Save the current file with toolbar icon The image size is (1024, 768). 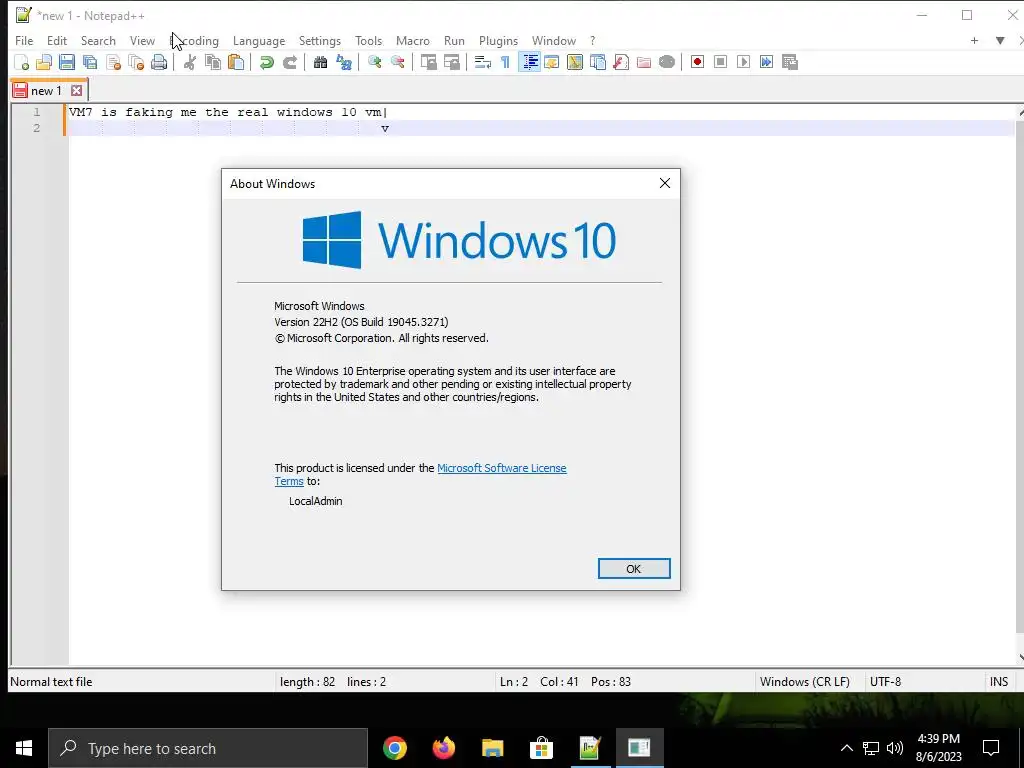(67, 62)
